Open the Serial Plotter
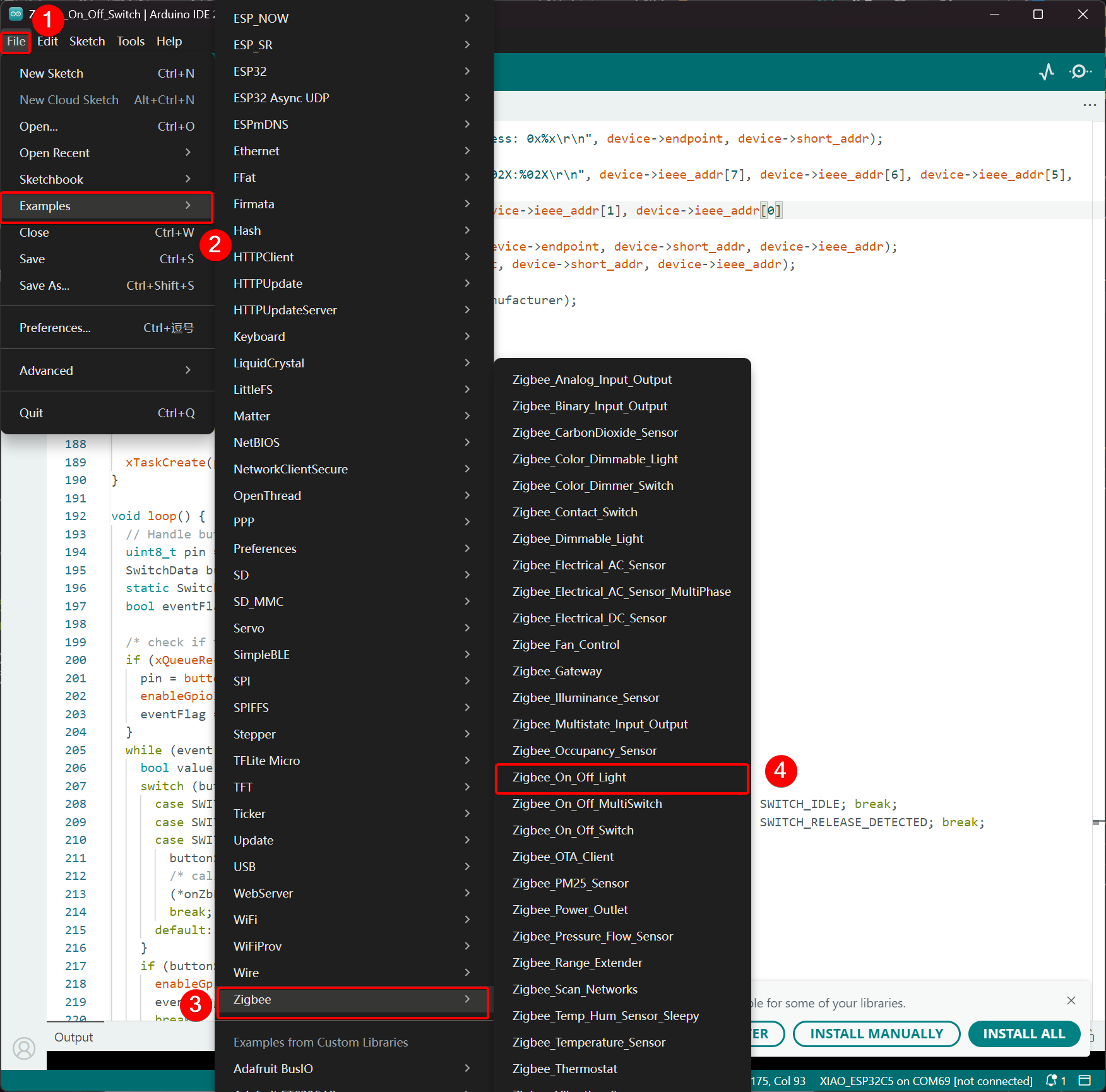This screenshot has width=1106, height=1092. pyautogui.click(x=1046, y=72)
